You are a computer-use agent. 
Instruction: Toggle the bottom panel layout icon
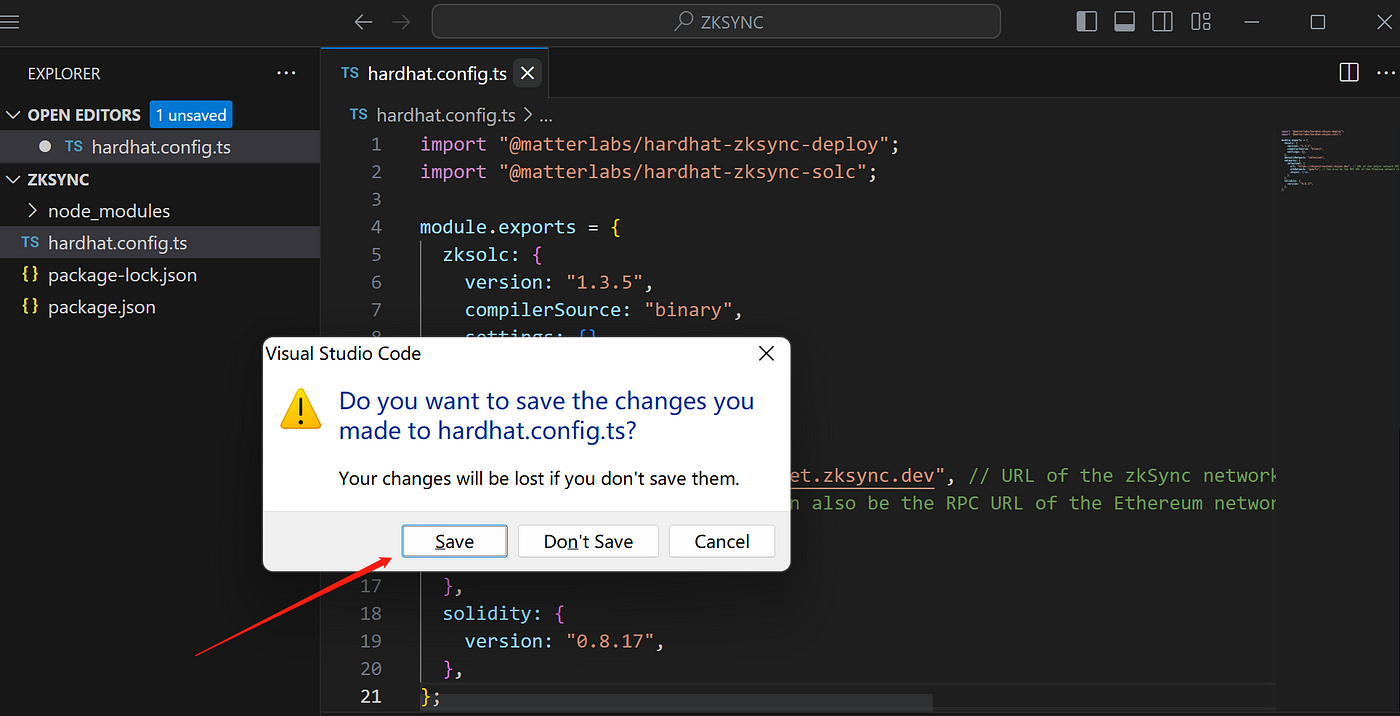point(1124,21)
